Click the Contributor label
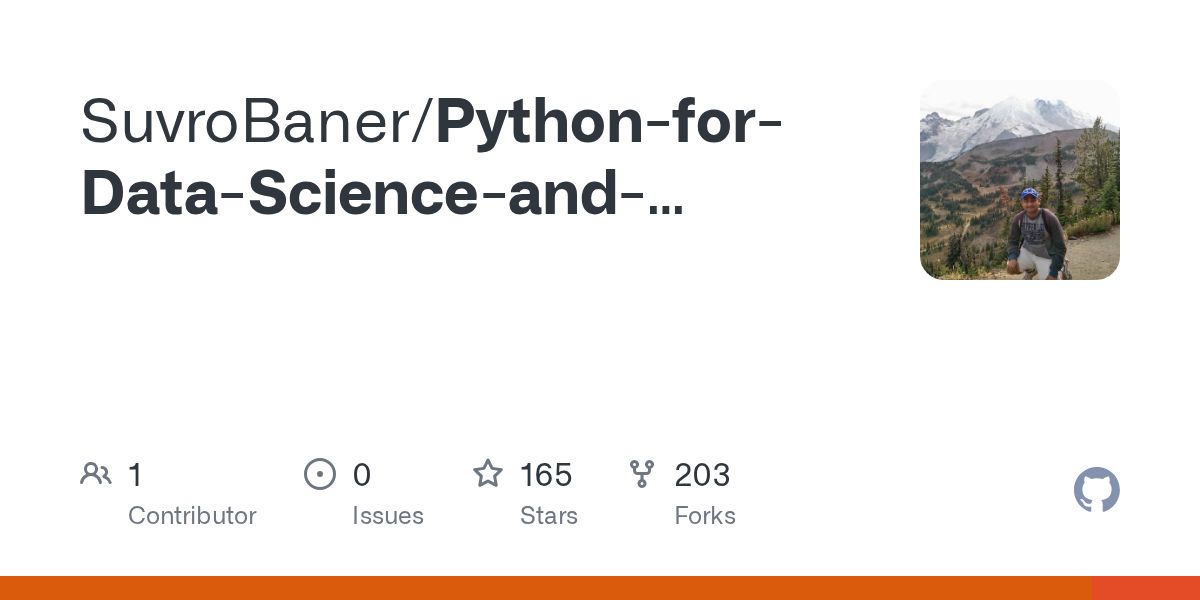 [x=192, y=516]
